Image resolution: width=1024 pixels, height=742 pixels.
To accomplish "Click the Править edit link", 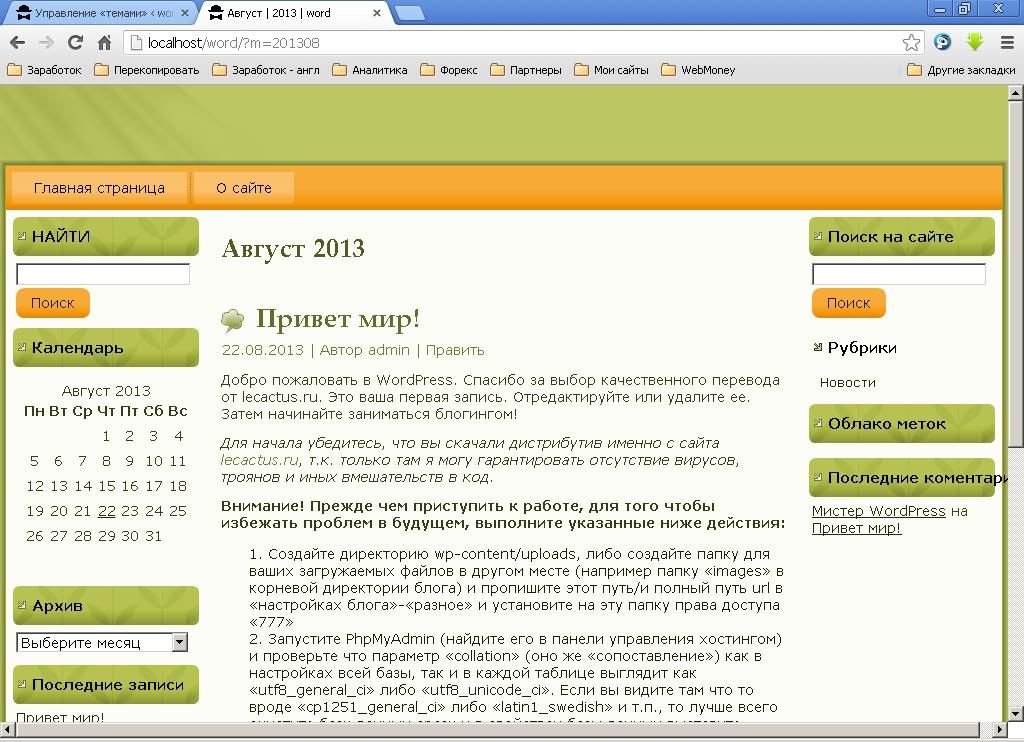I will point(455,350).
